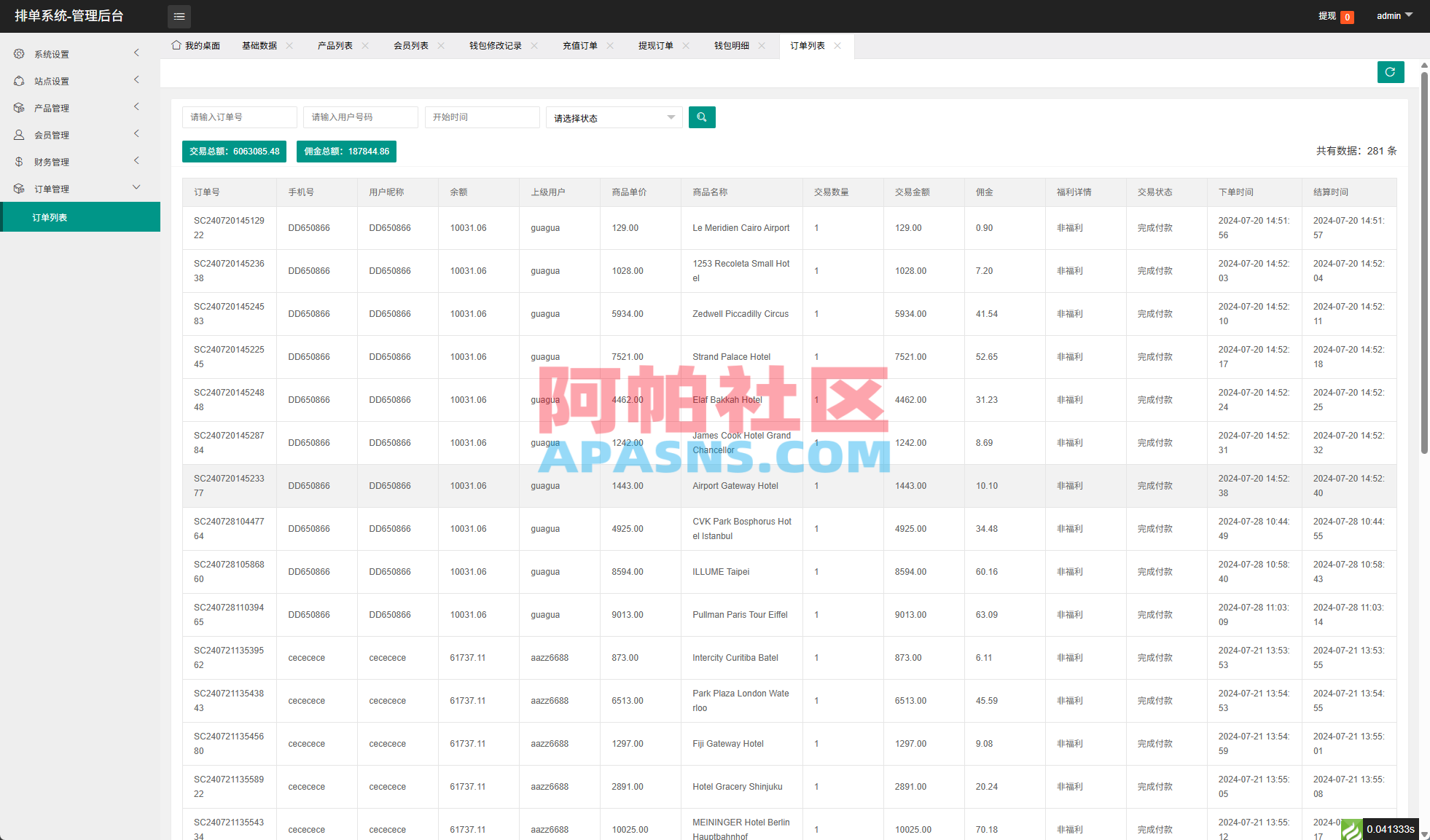1430x840 pixels.
Task: Select the 产品管理 sidebar icon
Action: pos(18,107)
